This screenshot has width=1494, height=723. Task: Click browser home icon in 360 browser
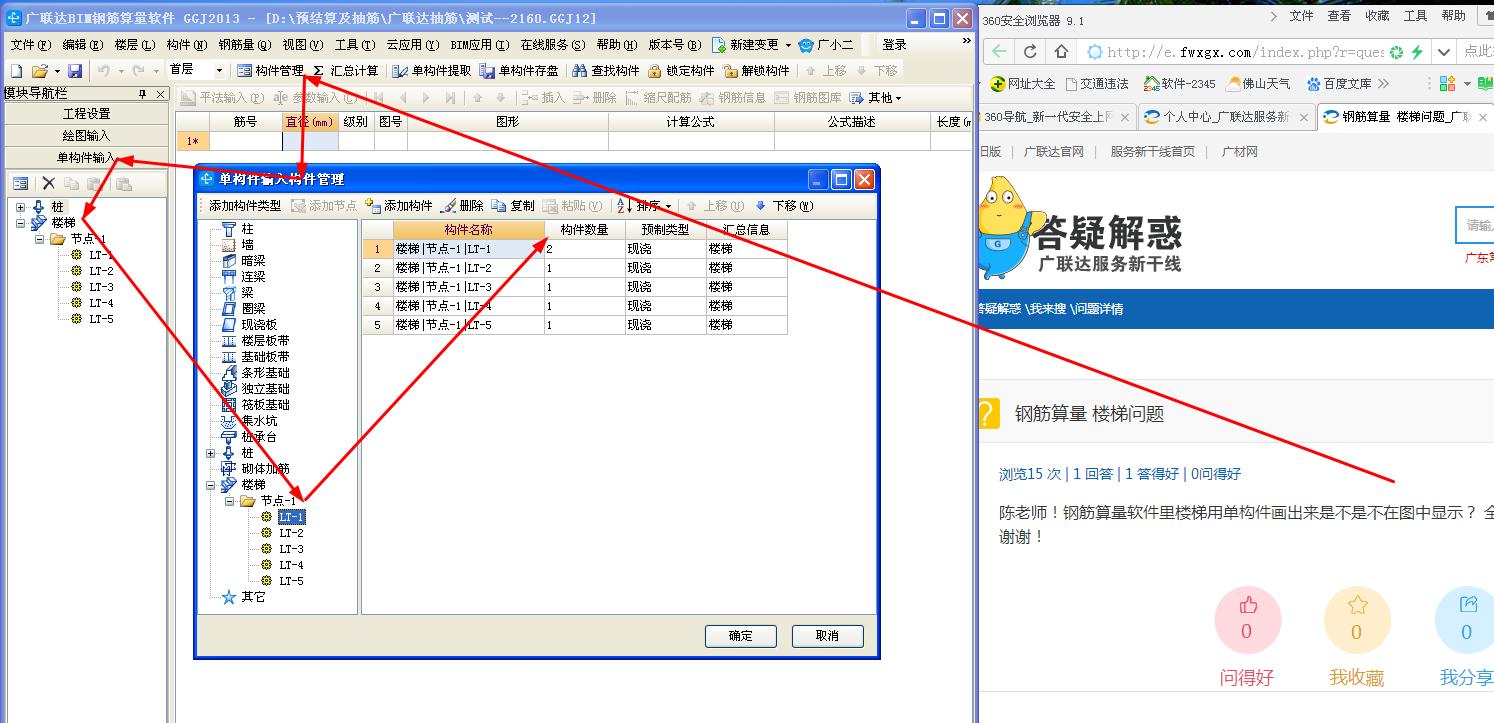pyautogui.click(x=1061, y=52)
